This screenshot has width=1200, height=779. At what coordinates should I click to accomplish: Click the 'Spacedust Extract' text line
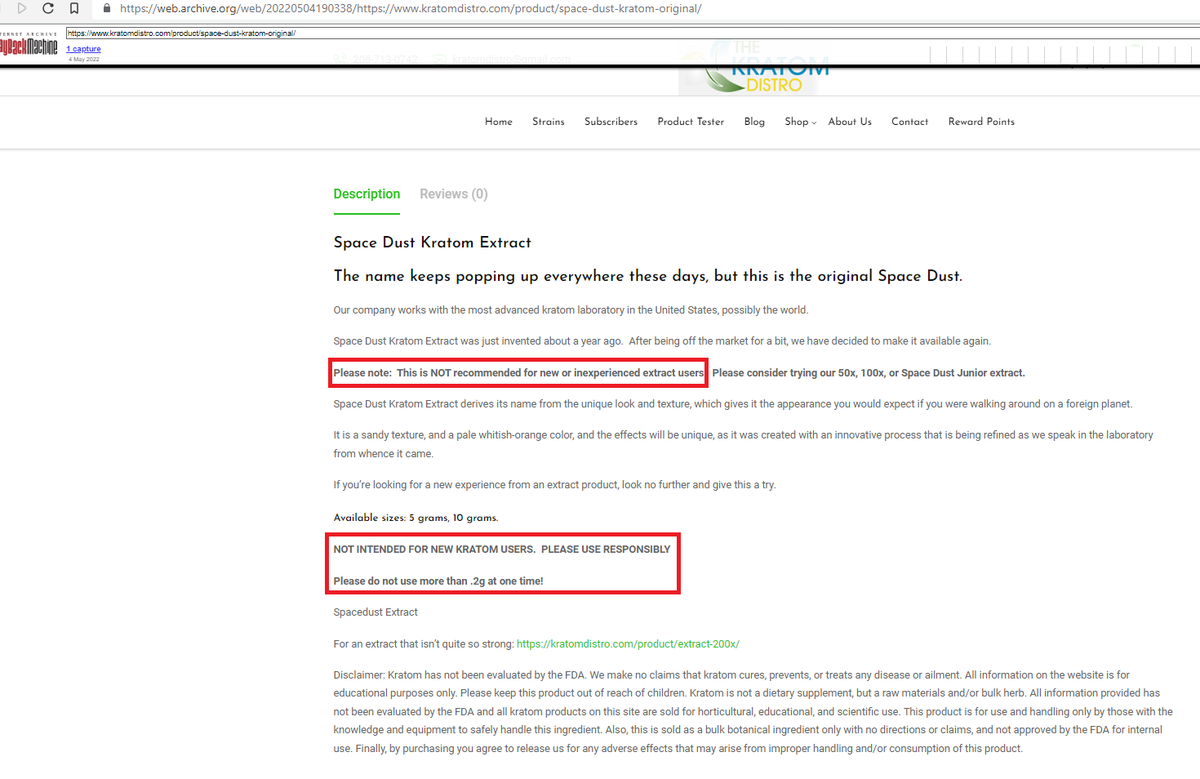pyautogui.click(x=376, y=612)
